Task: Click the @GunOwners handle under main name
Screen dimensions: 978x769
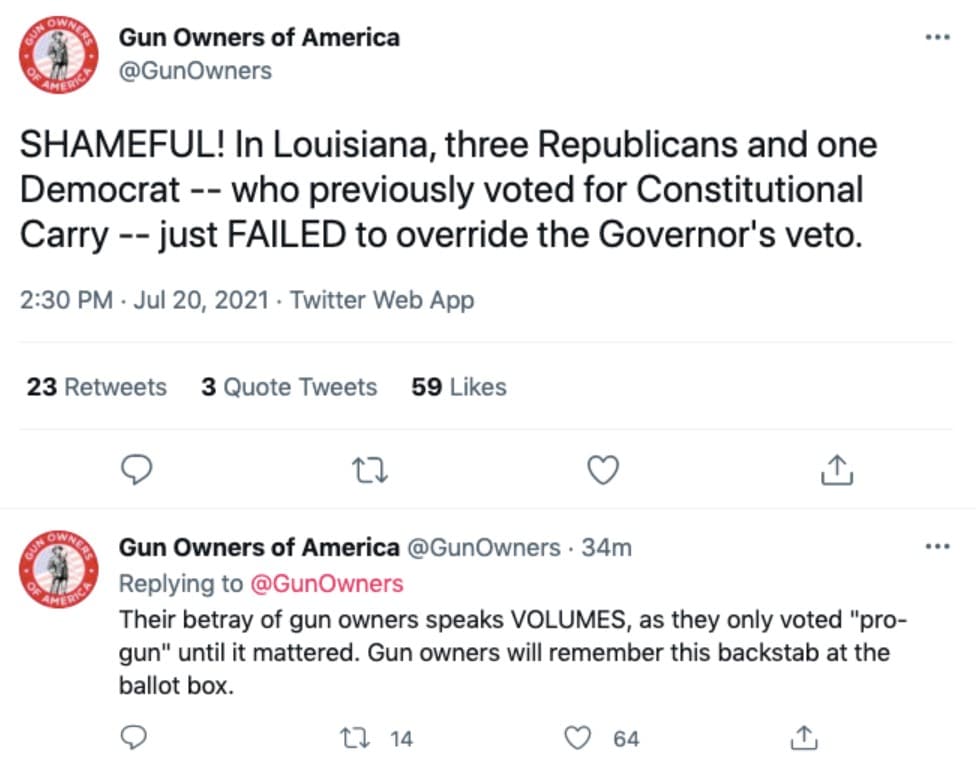Action: (x=195, y=70)
